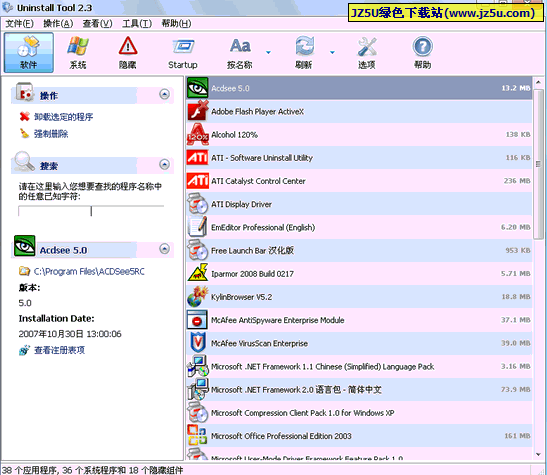Open install path C:\Program Files\ACDSee5RC
547x475 pixels.
pos(89,271)
